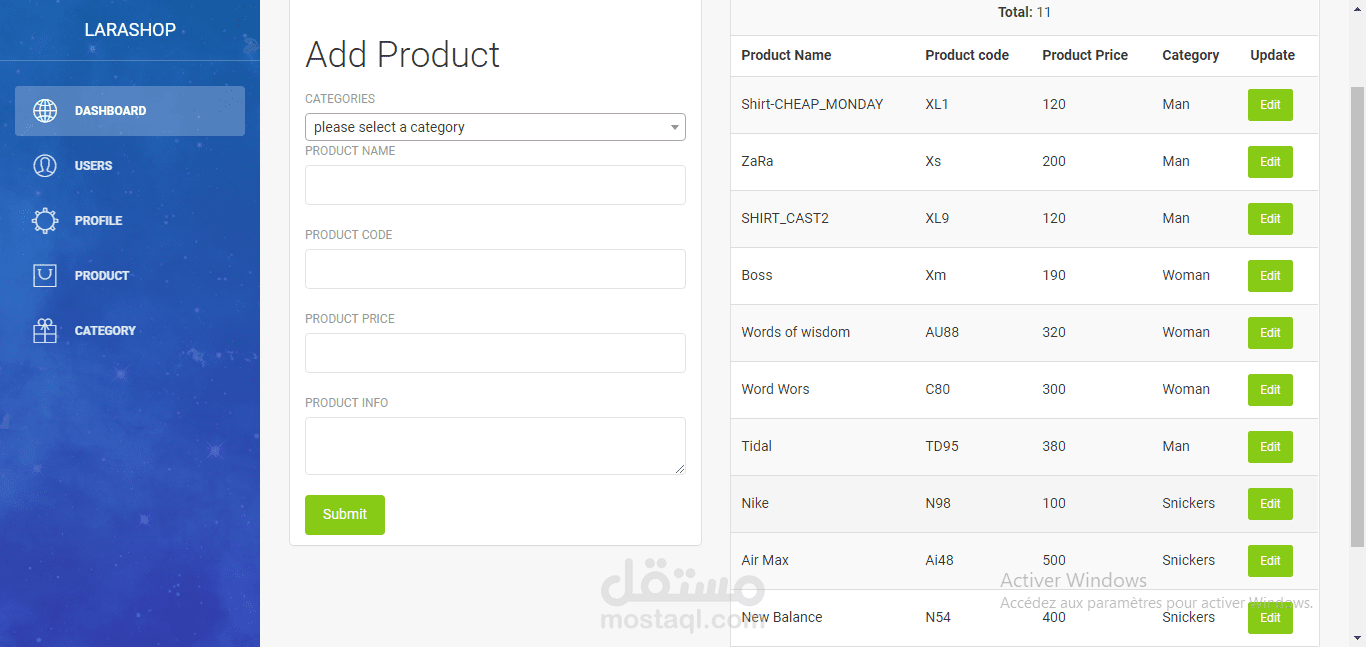The height and width of the screenshot is (647, 1366).
Task: Click the Product Price input box
Action: [x=495, y=353]
